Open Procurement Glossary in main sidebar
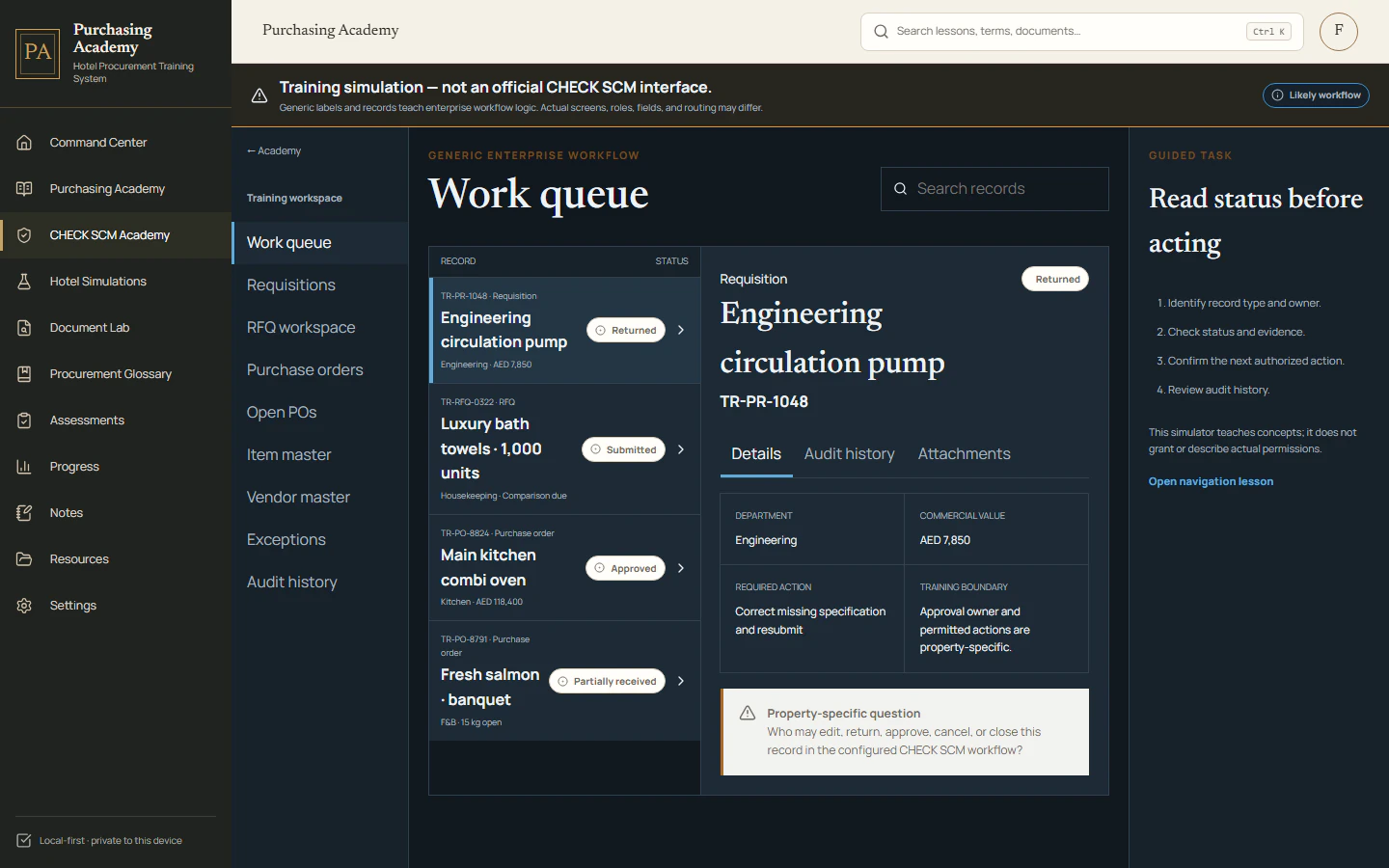 [116, 374]
